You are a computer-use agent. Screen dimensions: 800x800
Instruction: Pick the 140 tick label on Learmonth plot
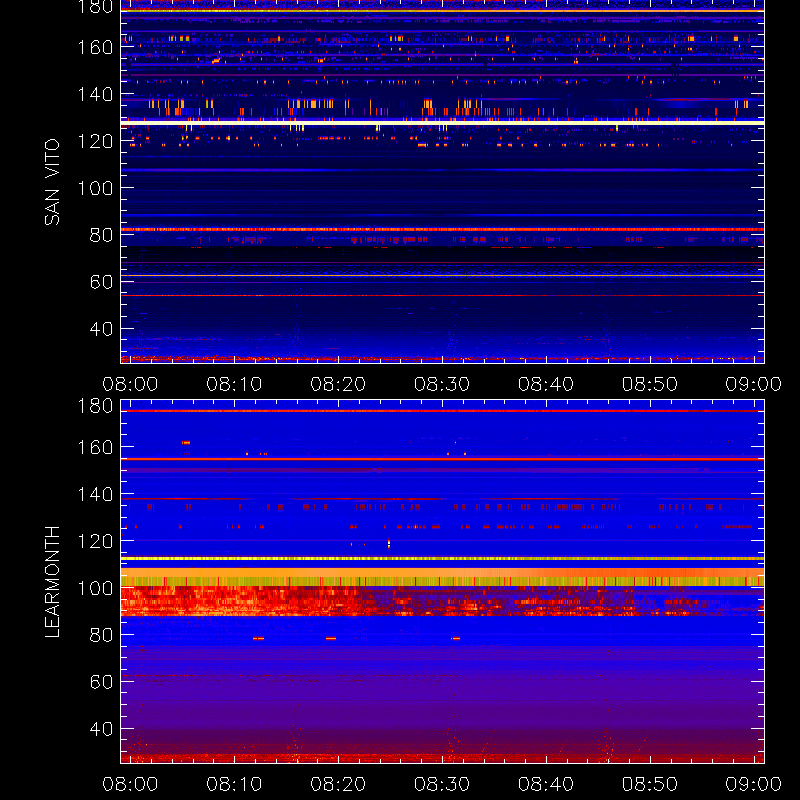(95, 494)
